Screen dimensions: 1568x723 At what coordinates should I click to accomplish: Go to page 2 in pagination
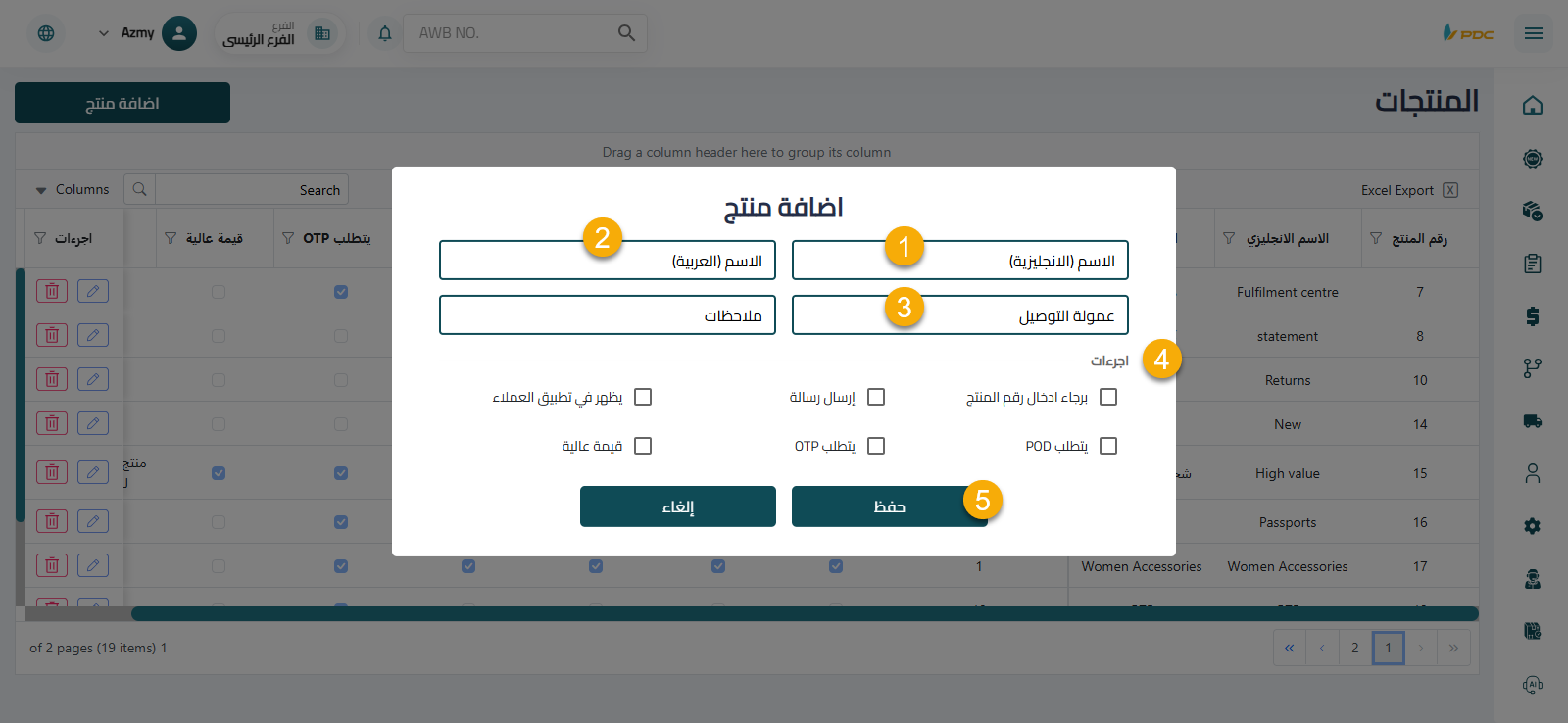pos(1354,648)
